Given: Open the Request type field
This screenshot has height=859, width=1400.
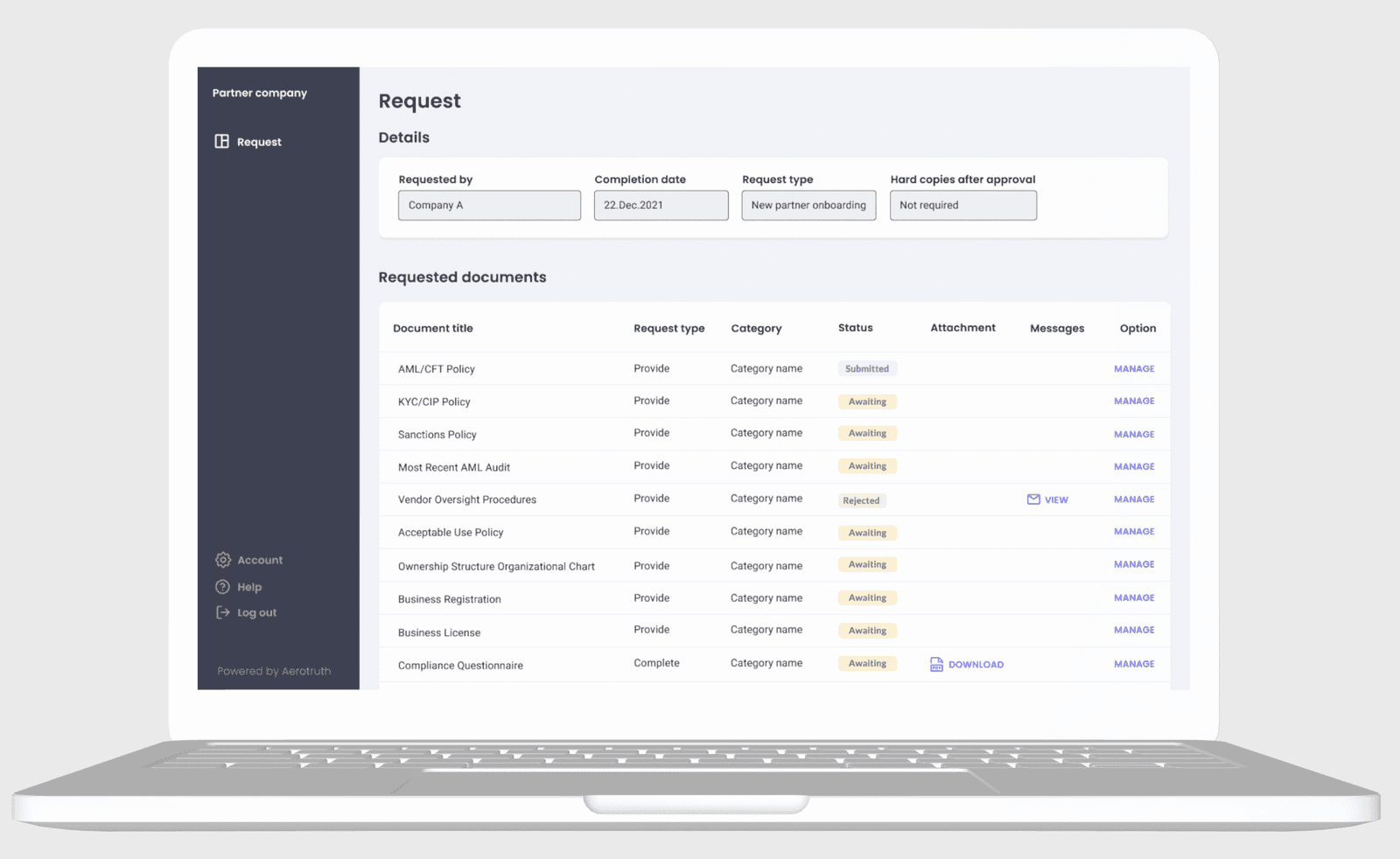Looking at the screenshot, I should pos(808,206).
